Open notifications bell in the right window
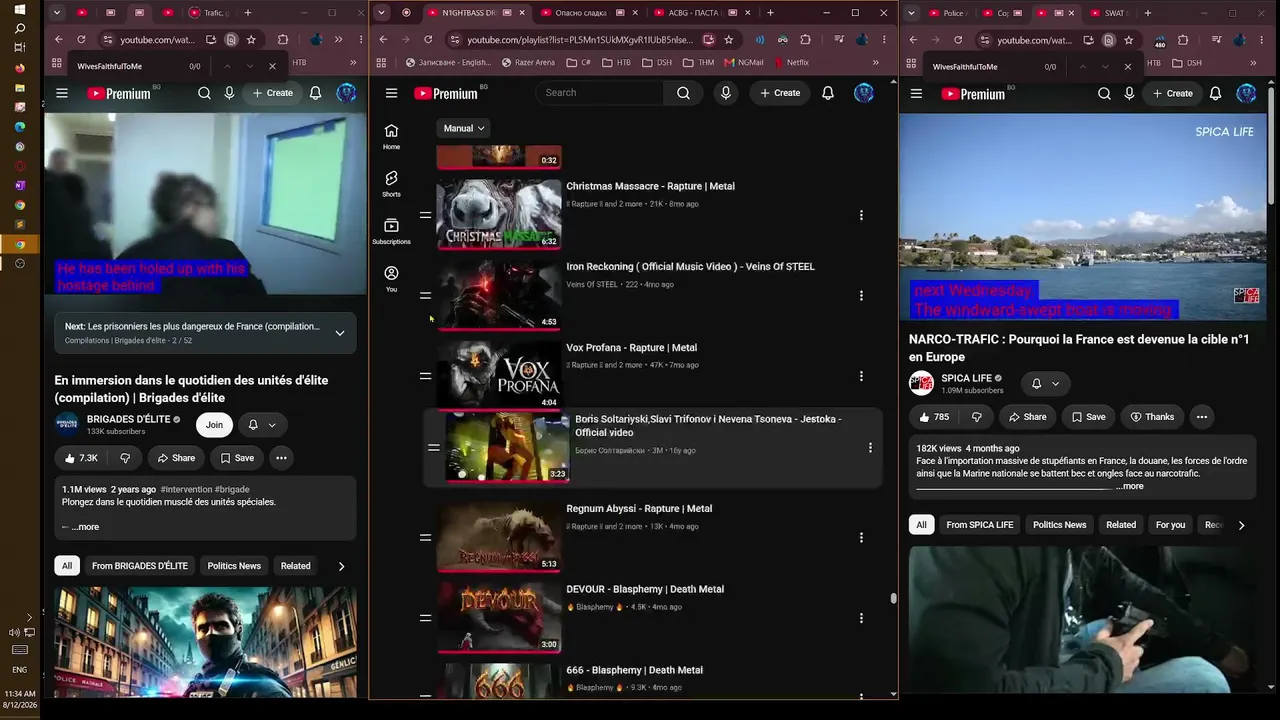Viewport: 1280px width, 720px height. (x=1215, y=93)
